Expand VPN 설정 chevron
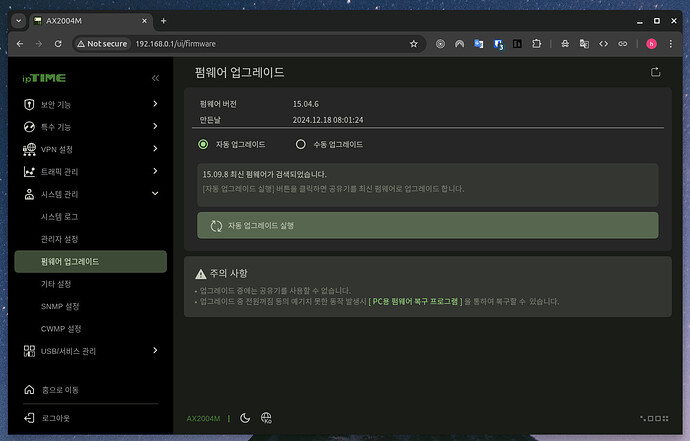This screenshot has width=690, height=441. 155,149
